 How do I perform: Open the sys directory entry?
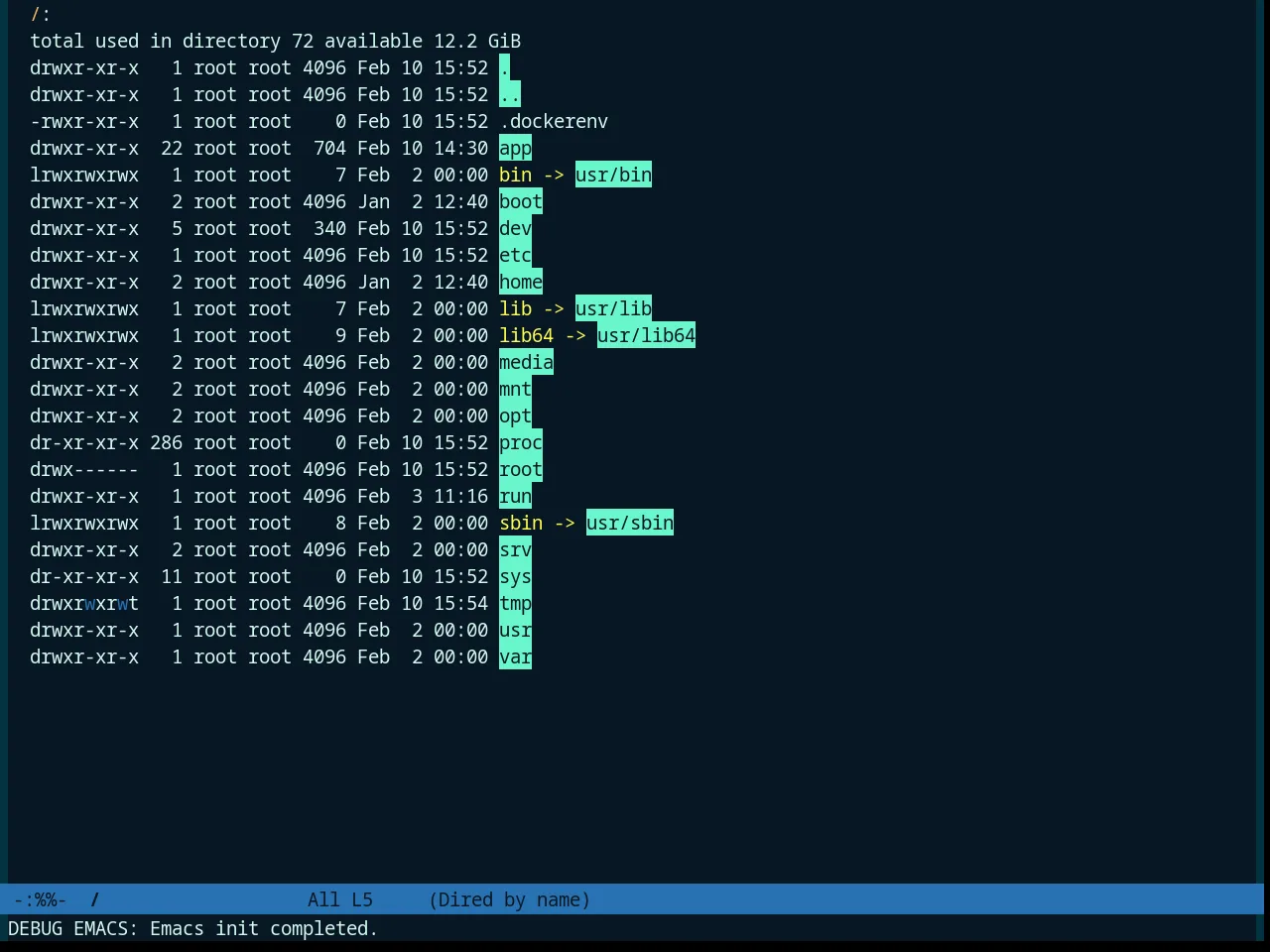[x=515, y=577]
